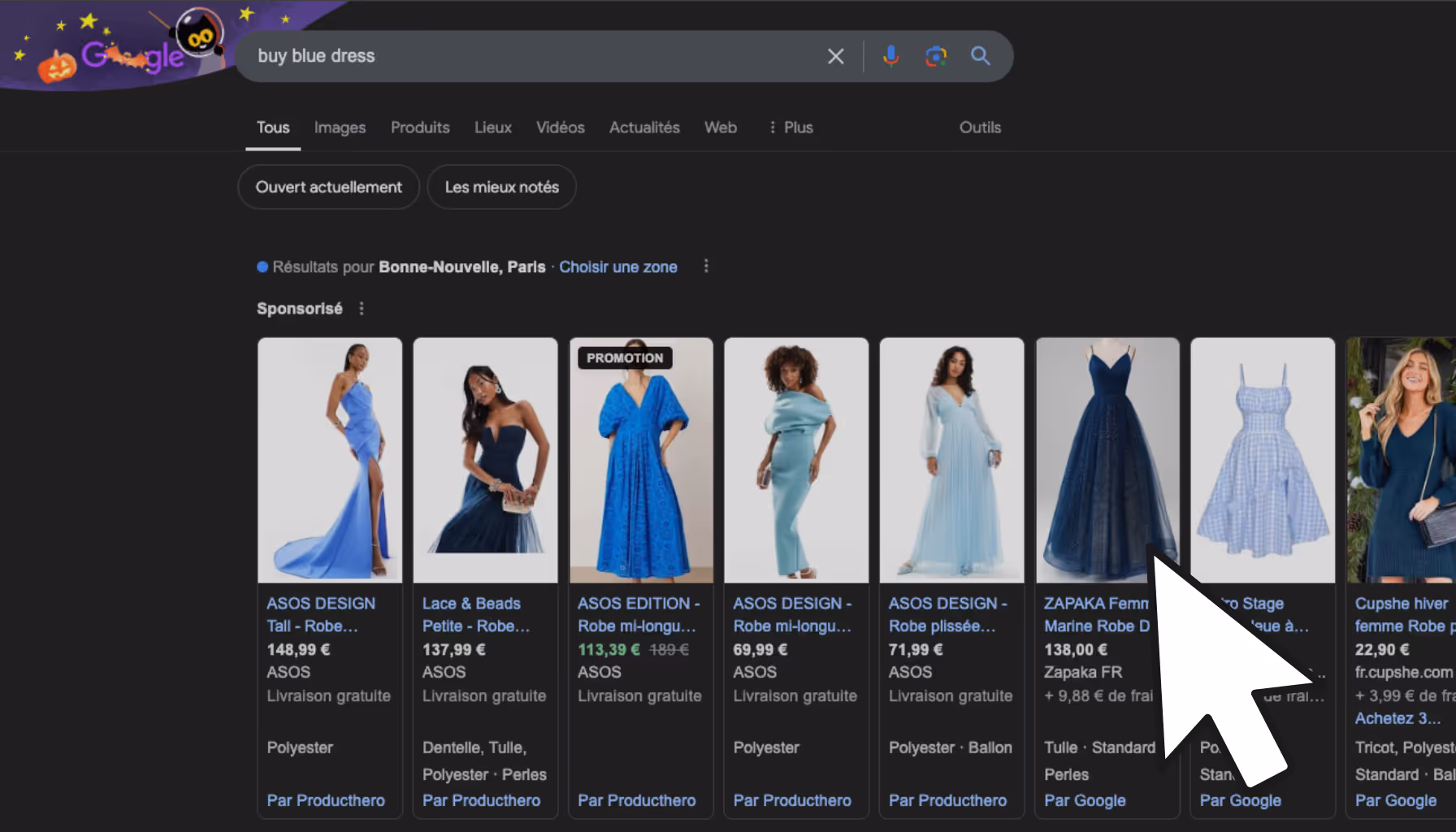Open the Vidéos tab
Screen dimensions: 1456x832
tap(561, 128)
